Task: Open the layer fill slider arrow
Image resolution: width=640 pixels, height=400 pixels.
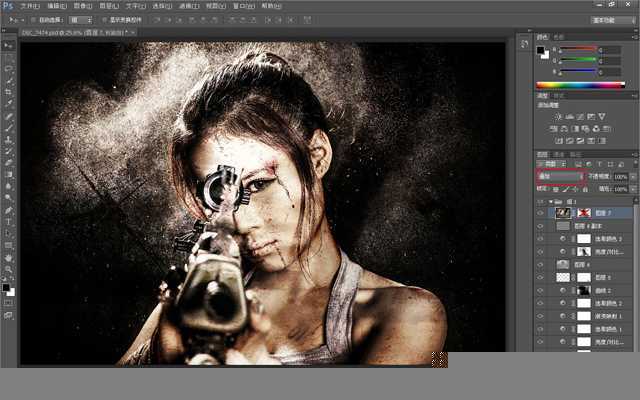Action: pyautogui.click(x=633, y=189)
